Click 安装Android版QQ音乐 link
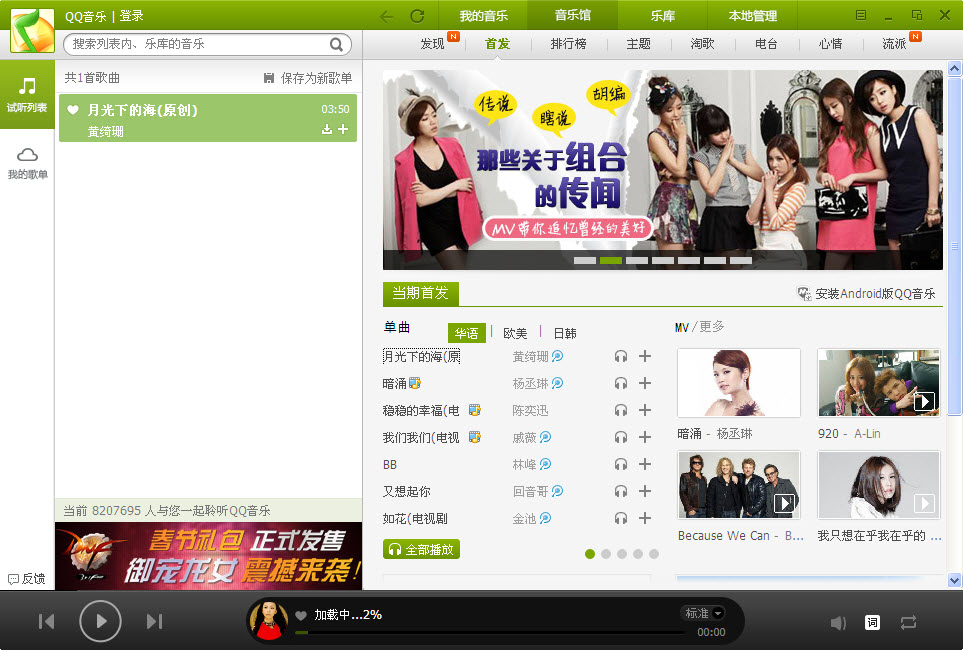Image resolution: width=963 pixels, height=650 pixels. click(867, 294)
